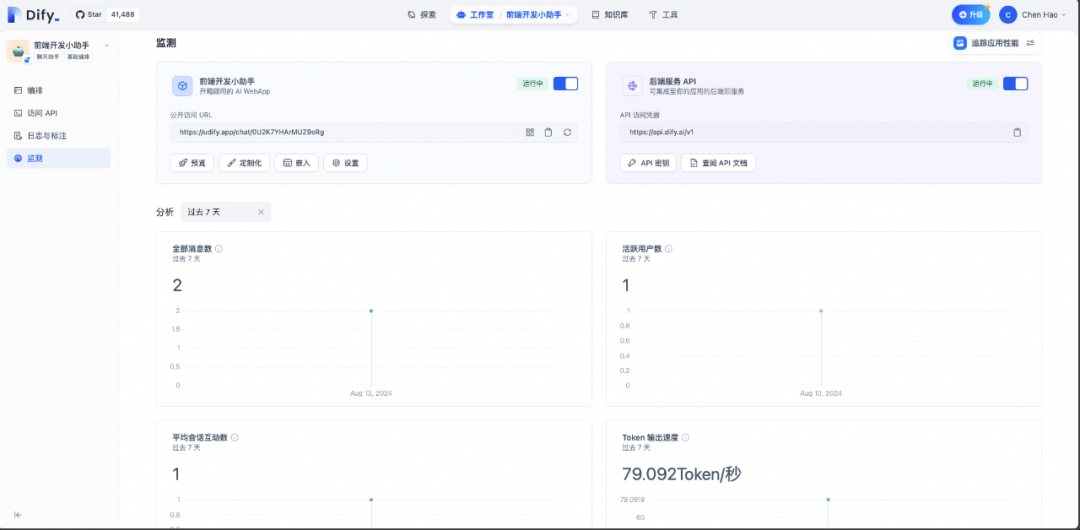Image resolution: width=1080 pixels, height=530 pixels.
Task: Open the API 密钥 button
Action: pyautogui.click(x=648, y=163)
